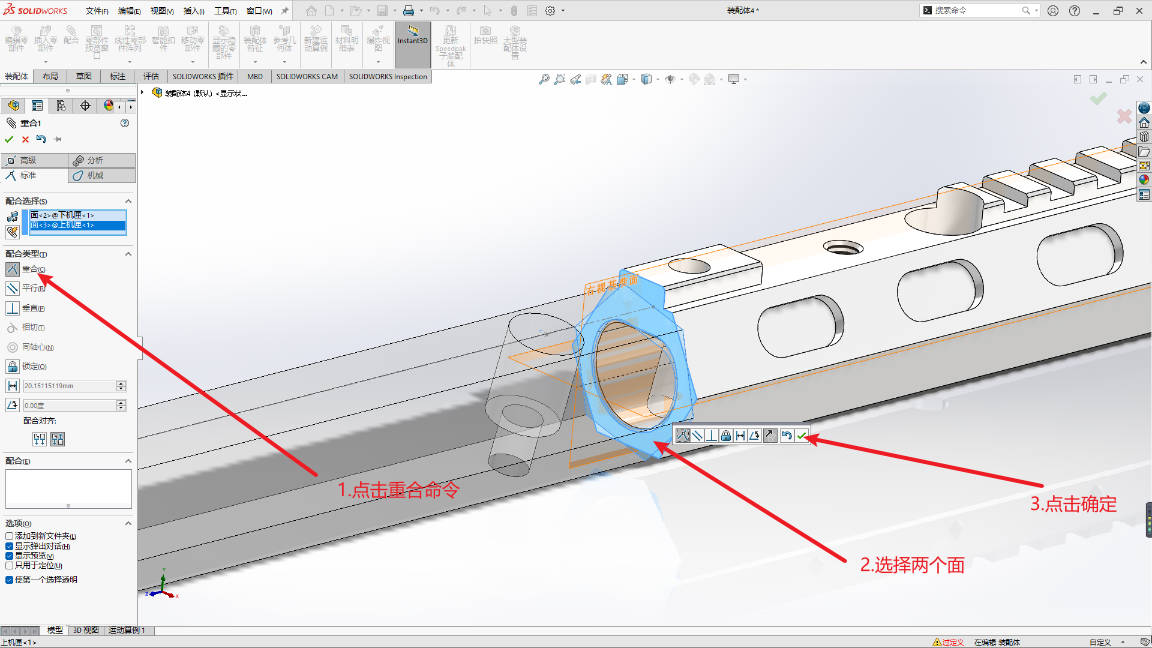
Task: Select the Coincident (重合) mate type icon
Action: point(12,270)
